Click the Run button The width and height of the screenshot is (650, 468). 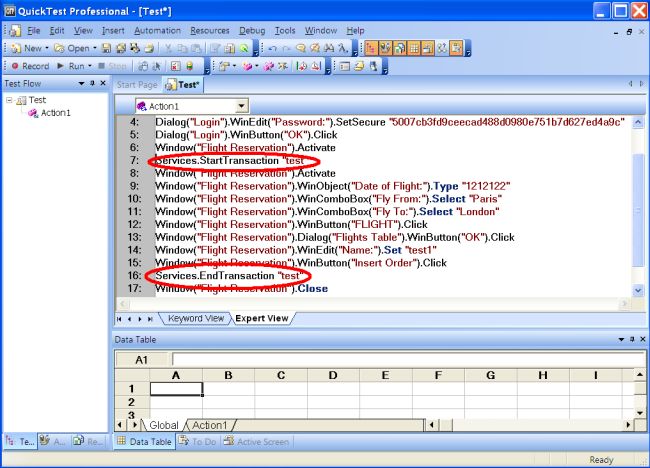70,66
